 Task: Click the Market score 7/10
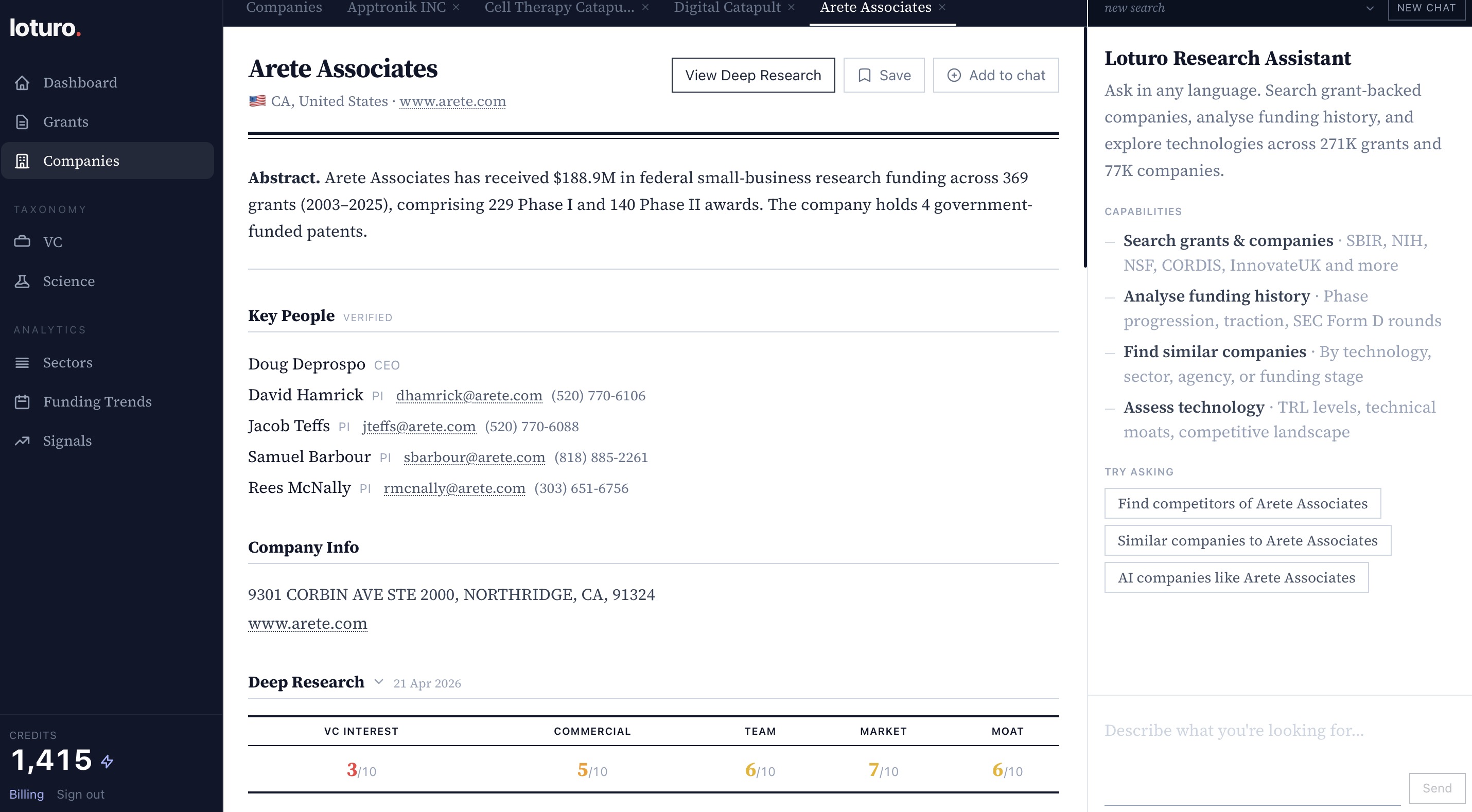pos(883,770)
